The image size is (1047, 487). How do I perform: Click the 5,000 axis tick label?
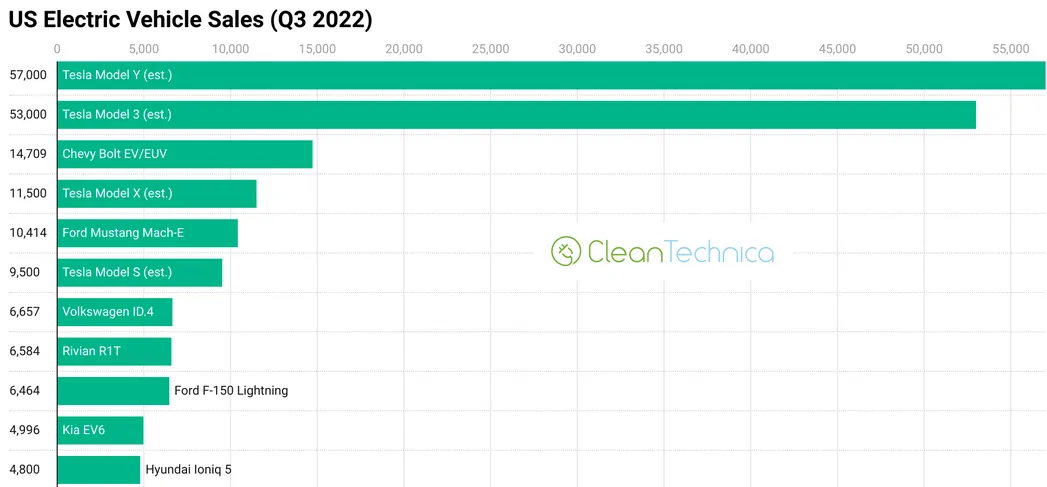point(144,49)
